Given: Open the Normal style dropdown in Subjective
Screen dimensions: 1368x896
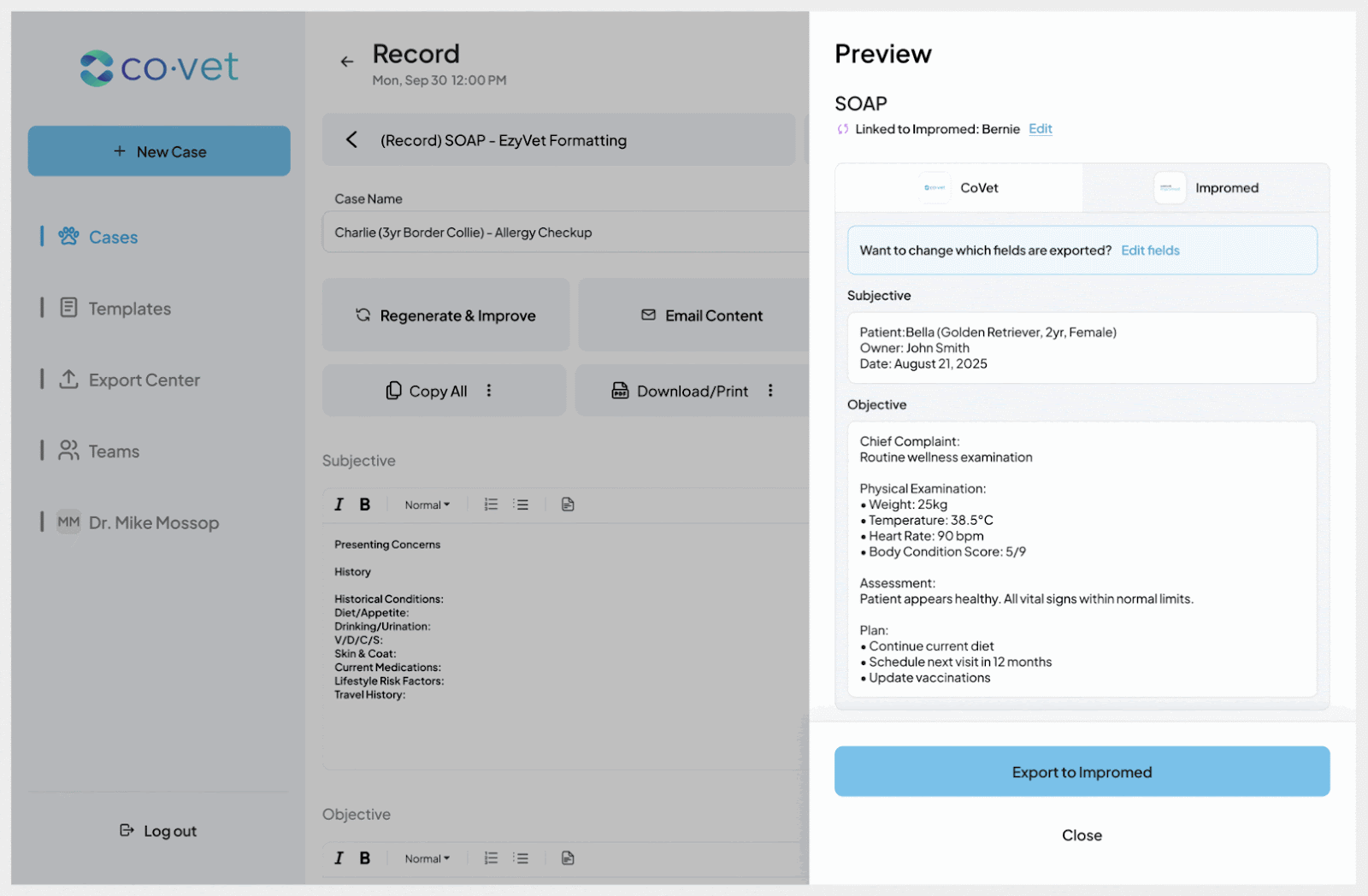Looking at the screenshot, I should tap(427, 505).
